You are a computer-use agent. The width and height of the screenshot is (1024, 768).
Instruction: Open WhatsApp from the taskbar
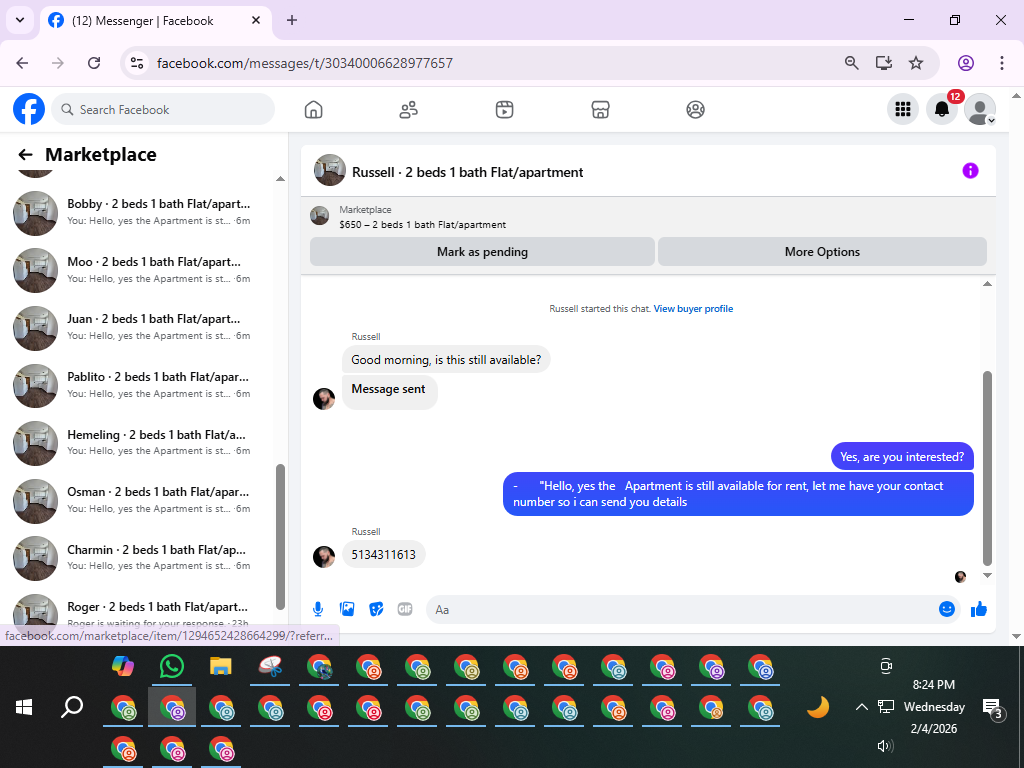[172, 666]
